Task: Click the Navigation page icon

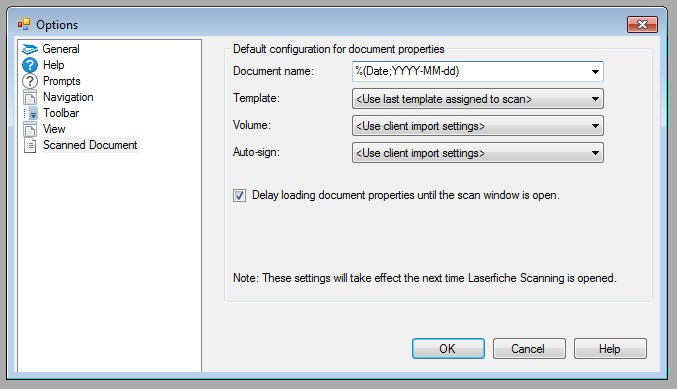Action: pos(30,97)
